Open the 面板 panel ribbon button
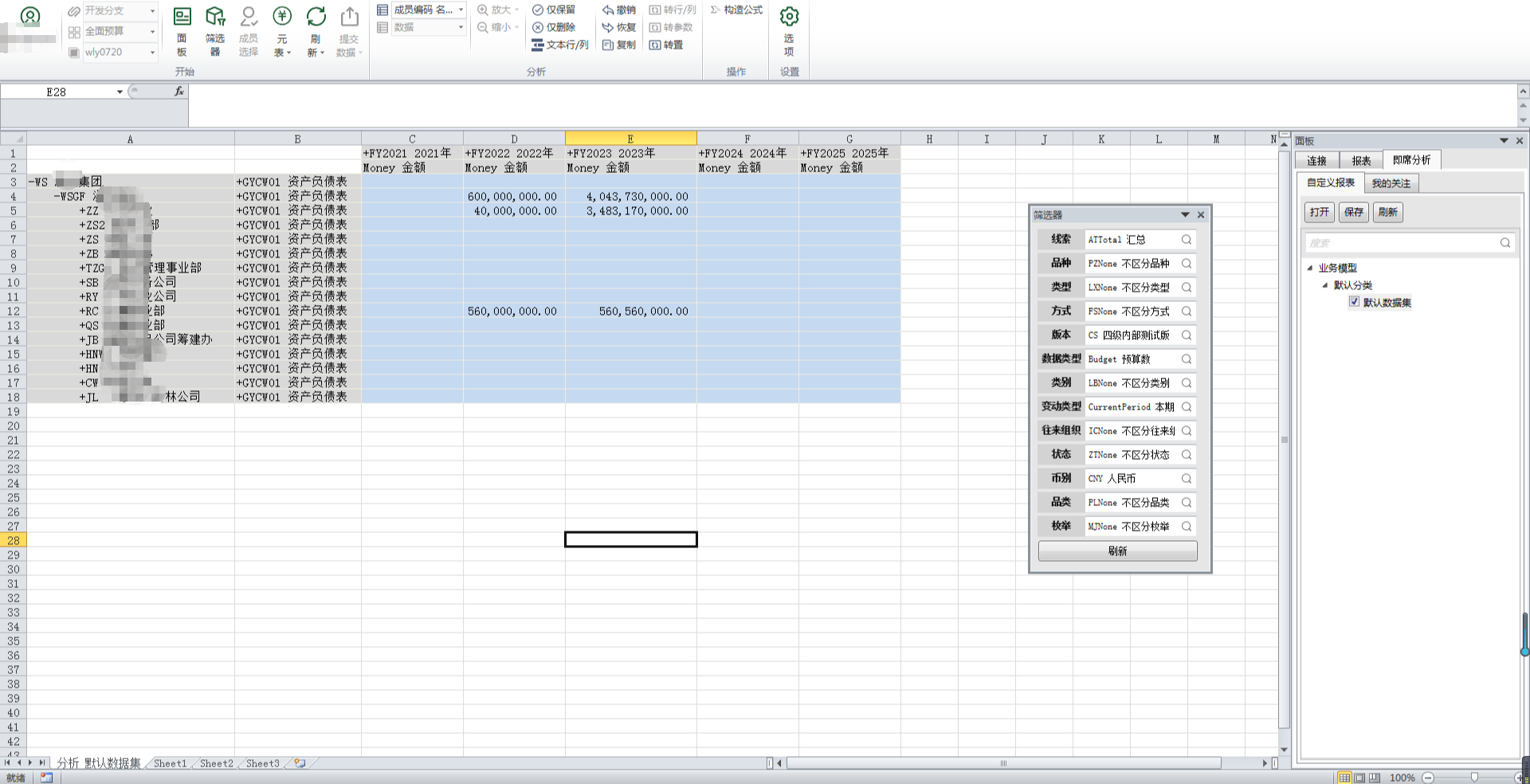Screen dimensions: 1530x784 tap(182, 32)
